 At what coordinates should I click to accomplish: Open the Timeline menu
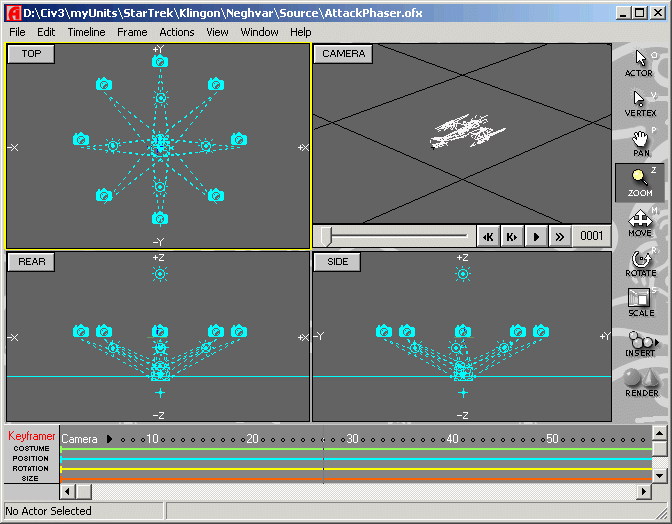pos(86,32)
